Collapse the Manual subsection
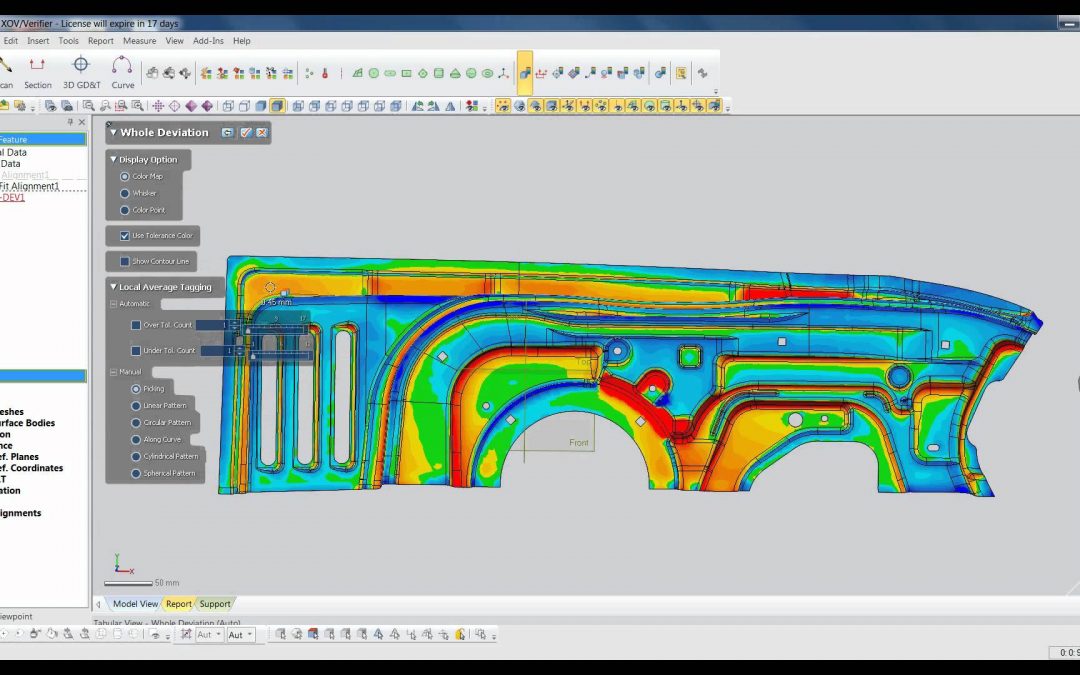Image resolution: width=1080 pixels, height=675 pixels. [114, 372]
